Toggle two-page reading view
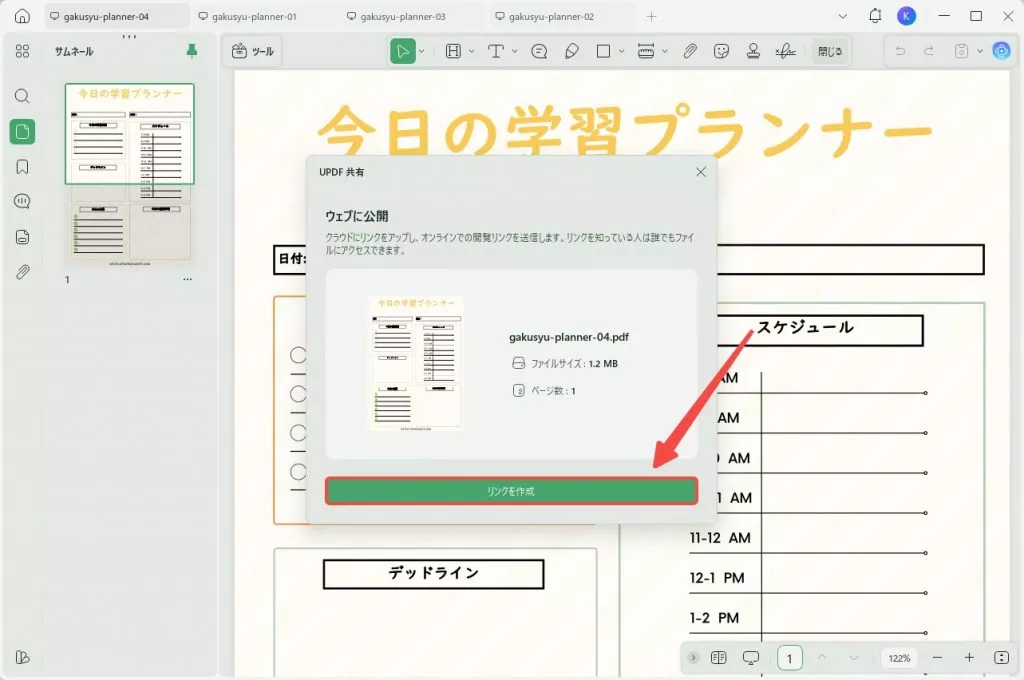The height and width of the screenshot is (680, 1024). click(718, 658)
